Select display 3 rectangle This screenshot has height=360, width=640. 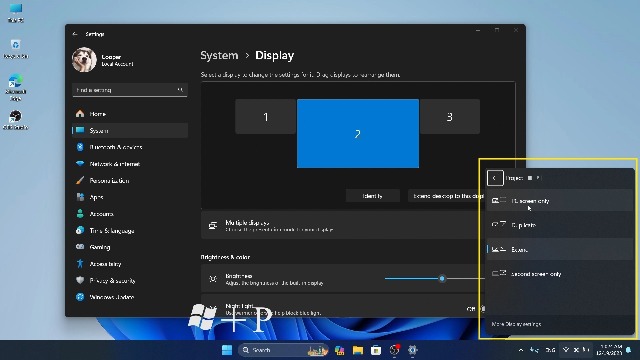450,117
